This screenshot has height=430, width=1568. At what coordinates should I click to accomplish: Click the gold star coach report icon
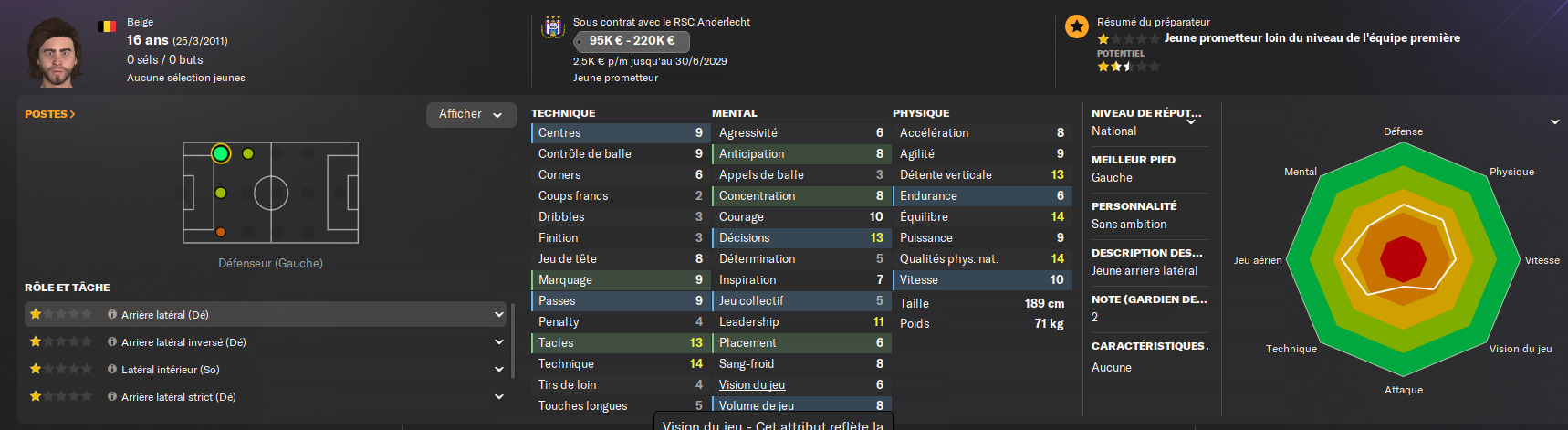pos(1077,26)
